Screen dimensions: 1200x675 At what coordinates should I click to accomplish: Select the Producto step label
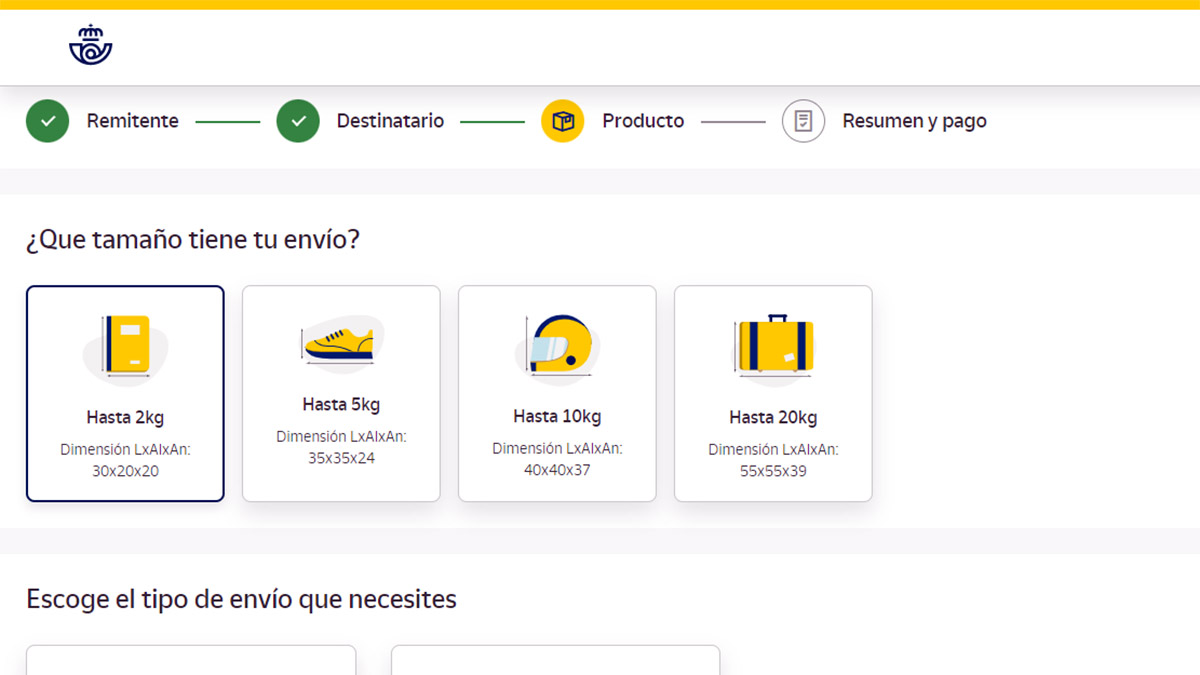[643, 121]
